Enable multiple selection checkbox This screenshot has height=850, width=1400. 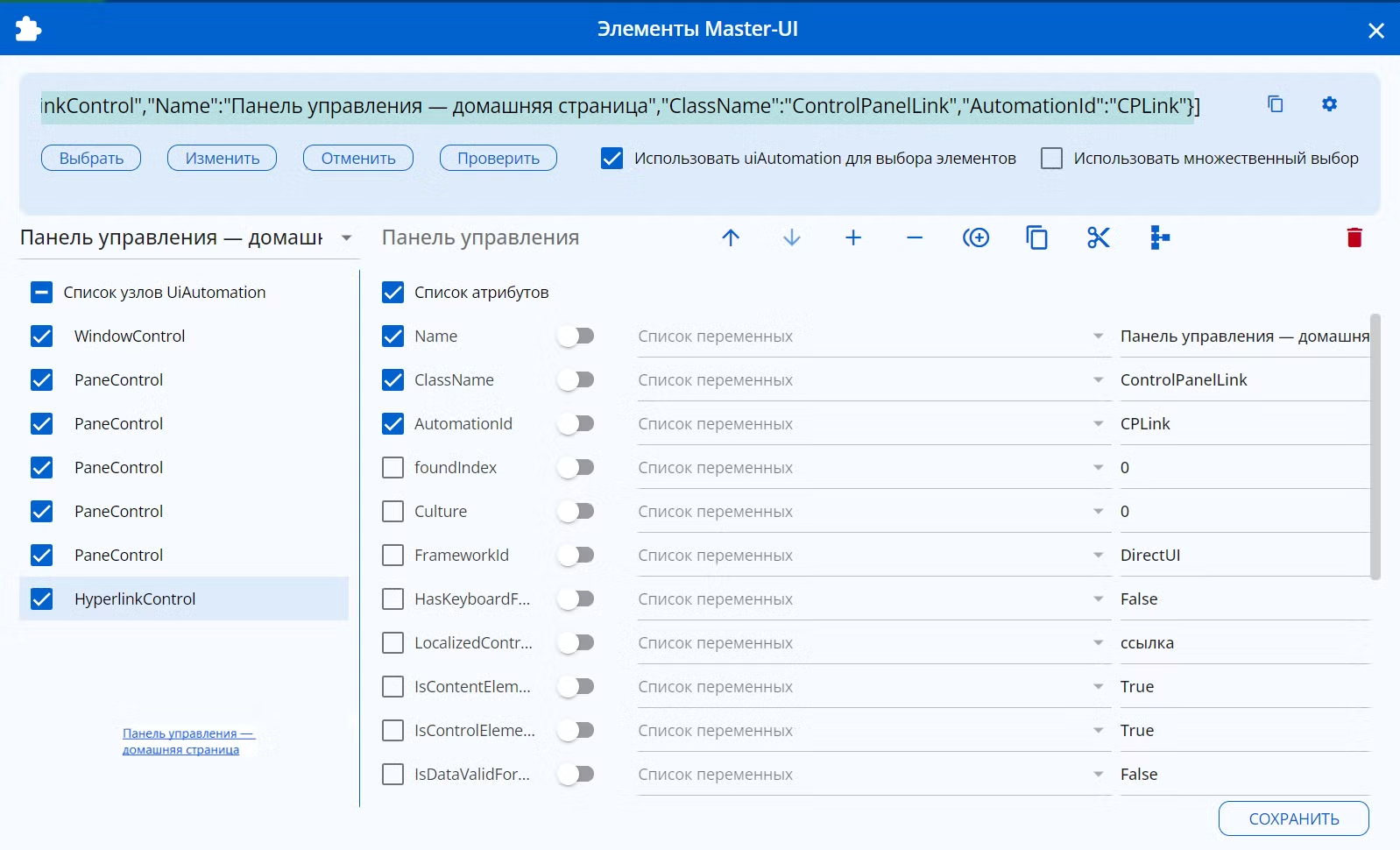point(1051,159)
